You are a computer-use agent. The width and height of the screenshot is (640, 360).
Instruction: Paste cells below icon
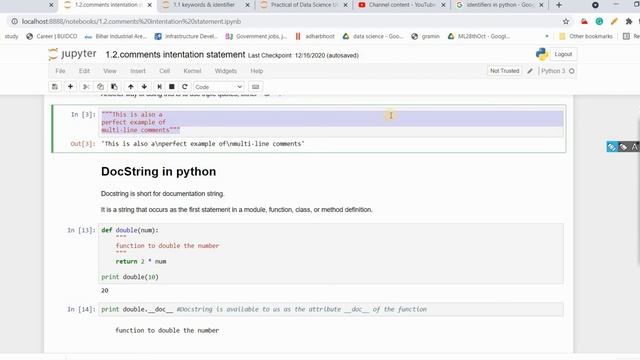coord(114,87)
